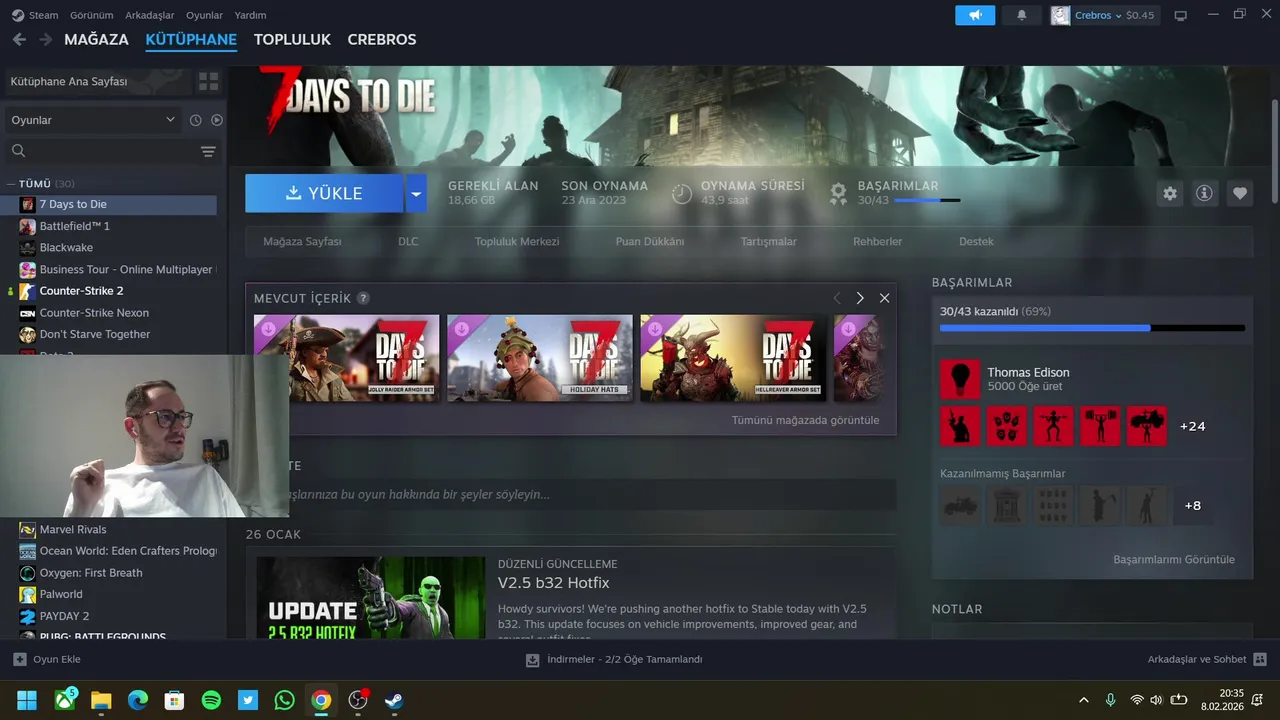Switch library to grid collections view
Screen dimensions: 1280x720
tap(208, 81)
